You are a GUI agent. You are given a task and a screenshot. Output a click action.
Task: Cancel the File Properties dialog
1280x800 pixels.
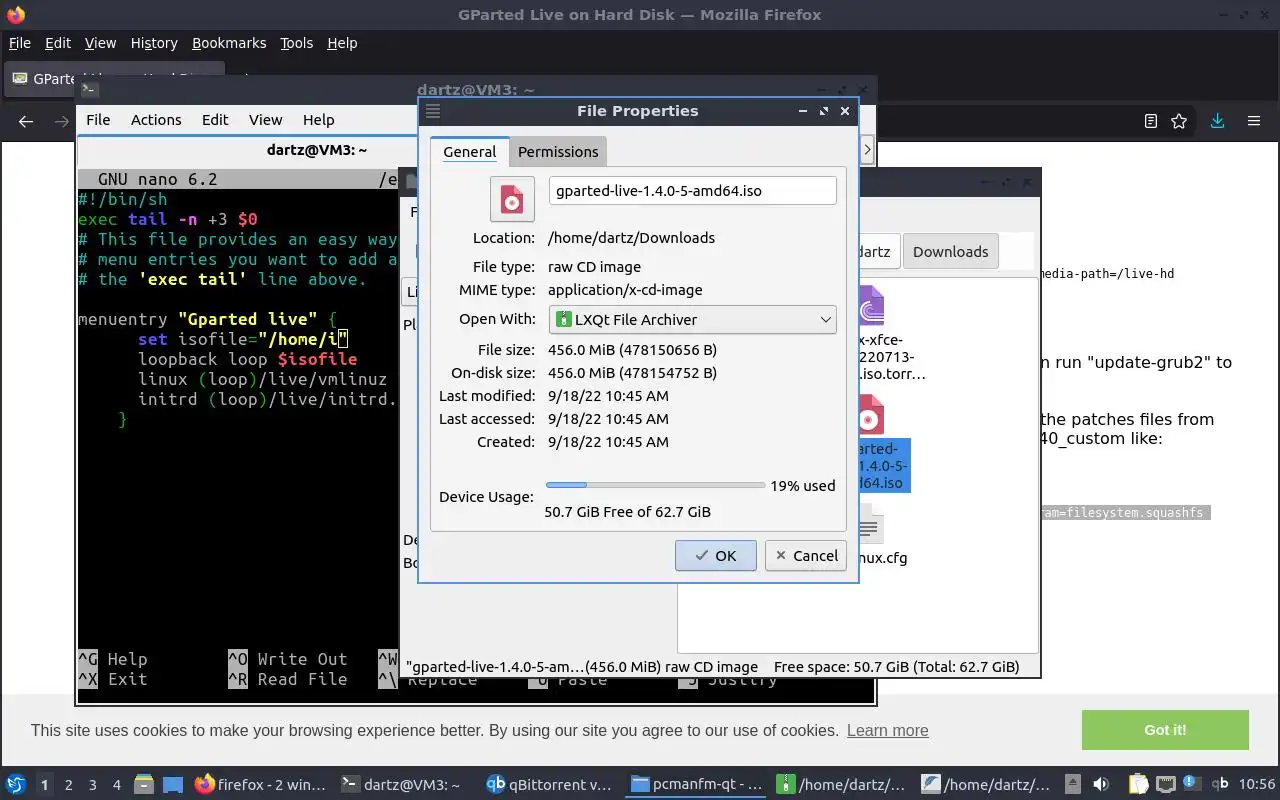(x=806, y=556)
